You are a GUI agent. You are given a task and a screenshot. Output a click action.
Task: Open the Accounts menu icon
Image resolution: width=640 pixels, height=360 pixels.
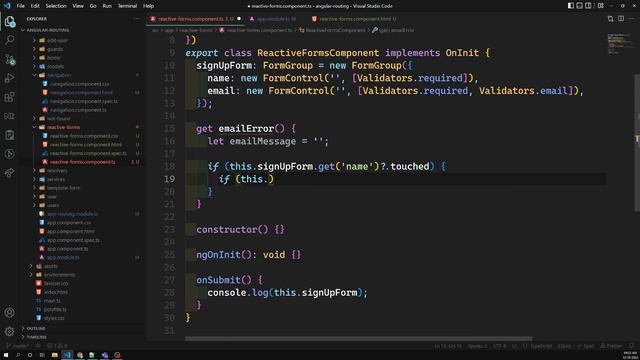(9, 313)
